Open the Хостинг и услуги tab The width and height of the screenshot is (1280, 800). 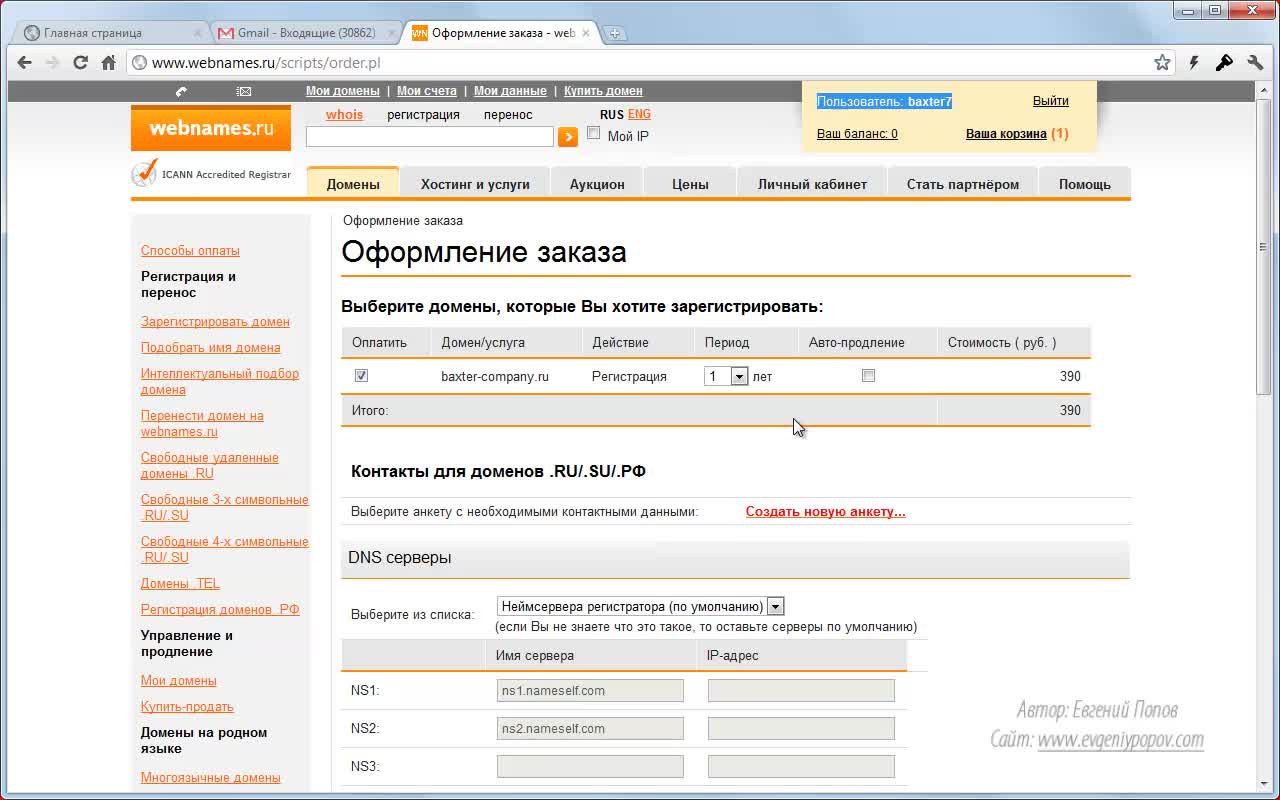click(x=475, y=184)
